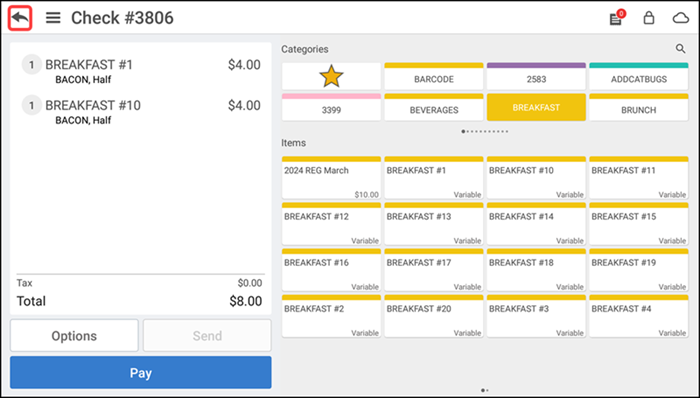The height and width of the screenshot is (398, 700).
Task: Click the Tax amount $0.00
Action: click(x=250, y=283)
